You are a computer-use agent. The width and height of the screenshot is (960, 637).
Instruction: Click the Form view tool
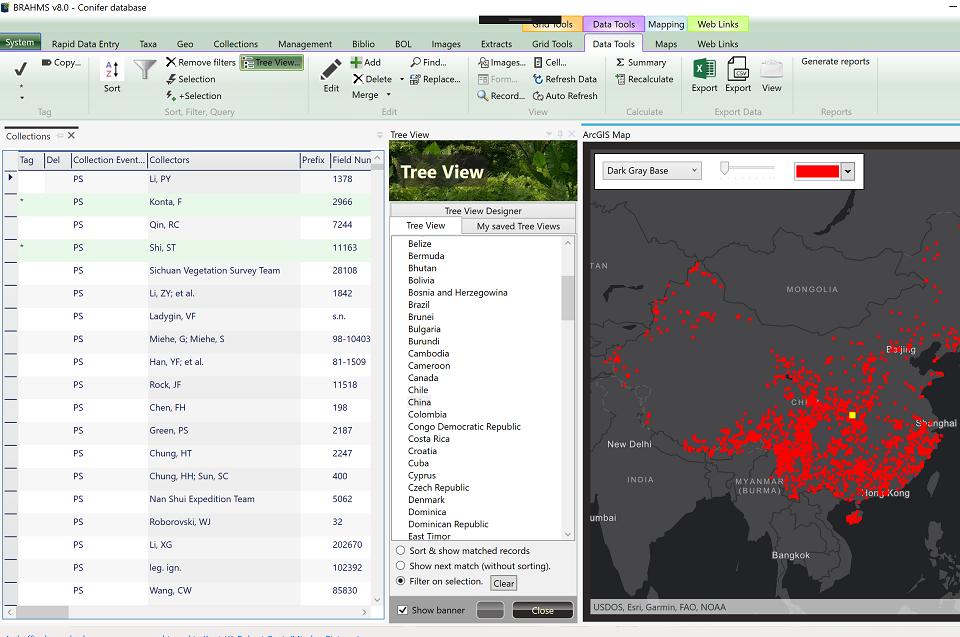498,79
